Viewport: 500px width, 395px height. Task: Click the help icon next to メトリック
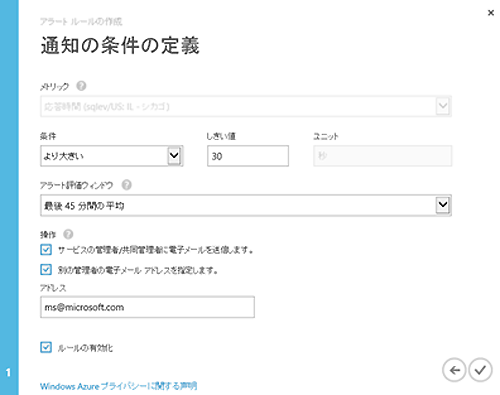pos(81,86)
